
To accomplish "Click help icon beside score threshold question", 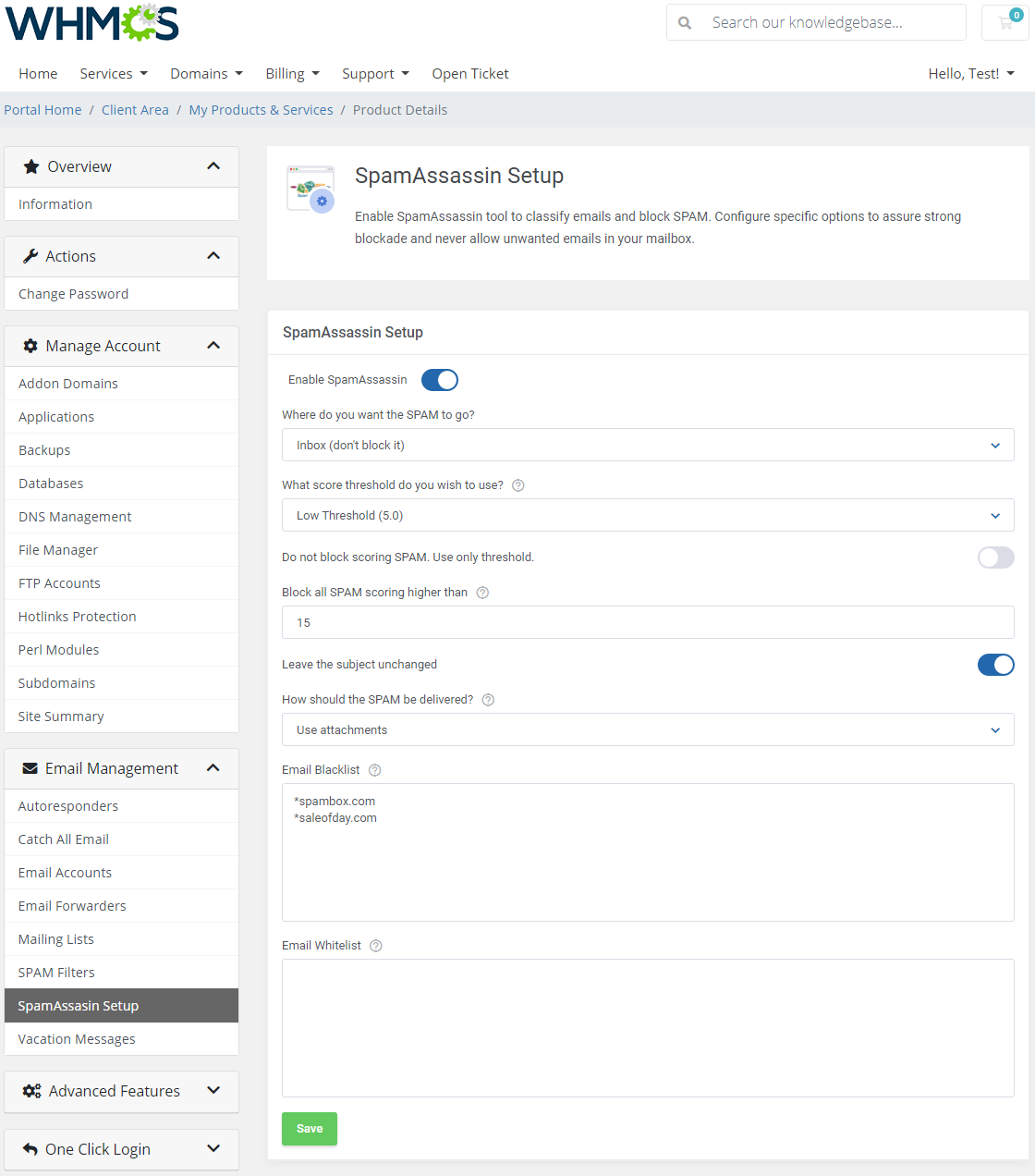I will point(518,485).
